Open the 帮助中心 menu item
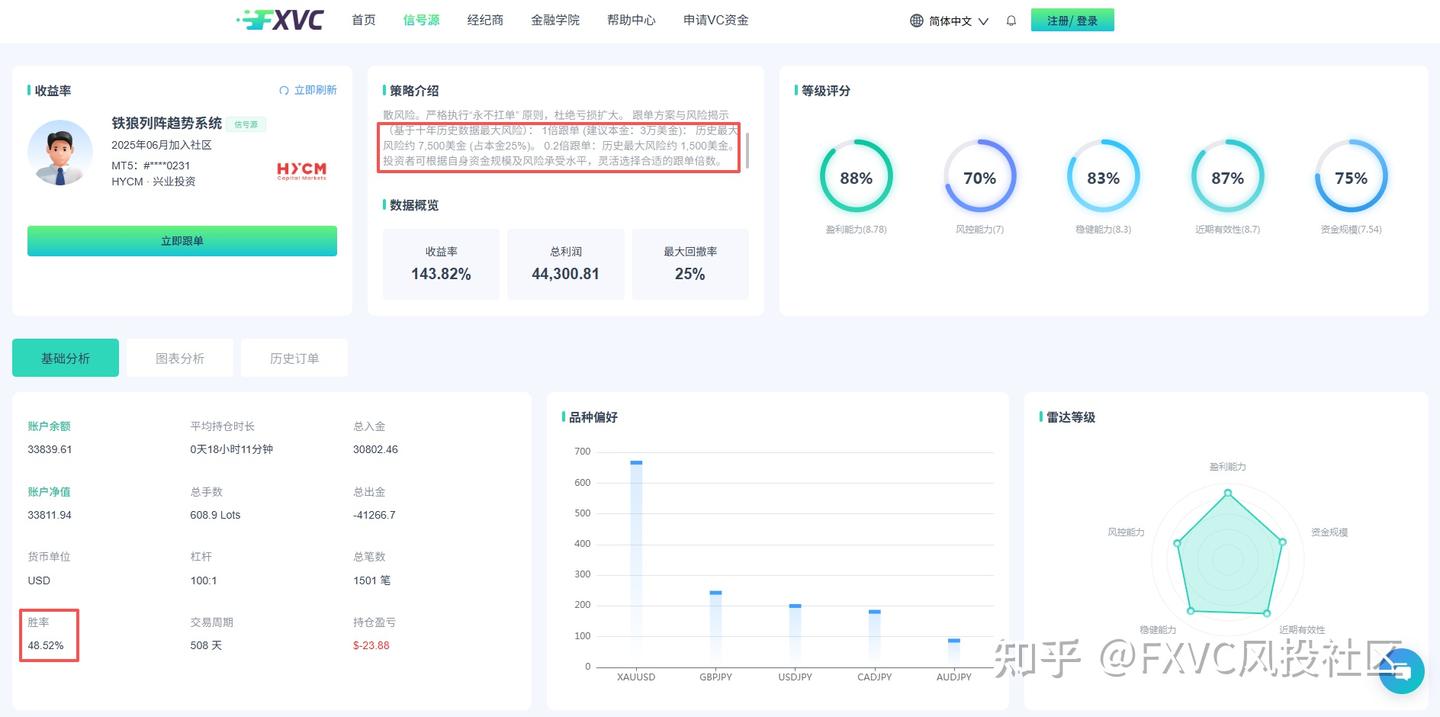This screenshot has height=717, width=1440. pyautogui.click(x=631, y=19)
